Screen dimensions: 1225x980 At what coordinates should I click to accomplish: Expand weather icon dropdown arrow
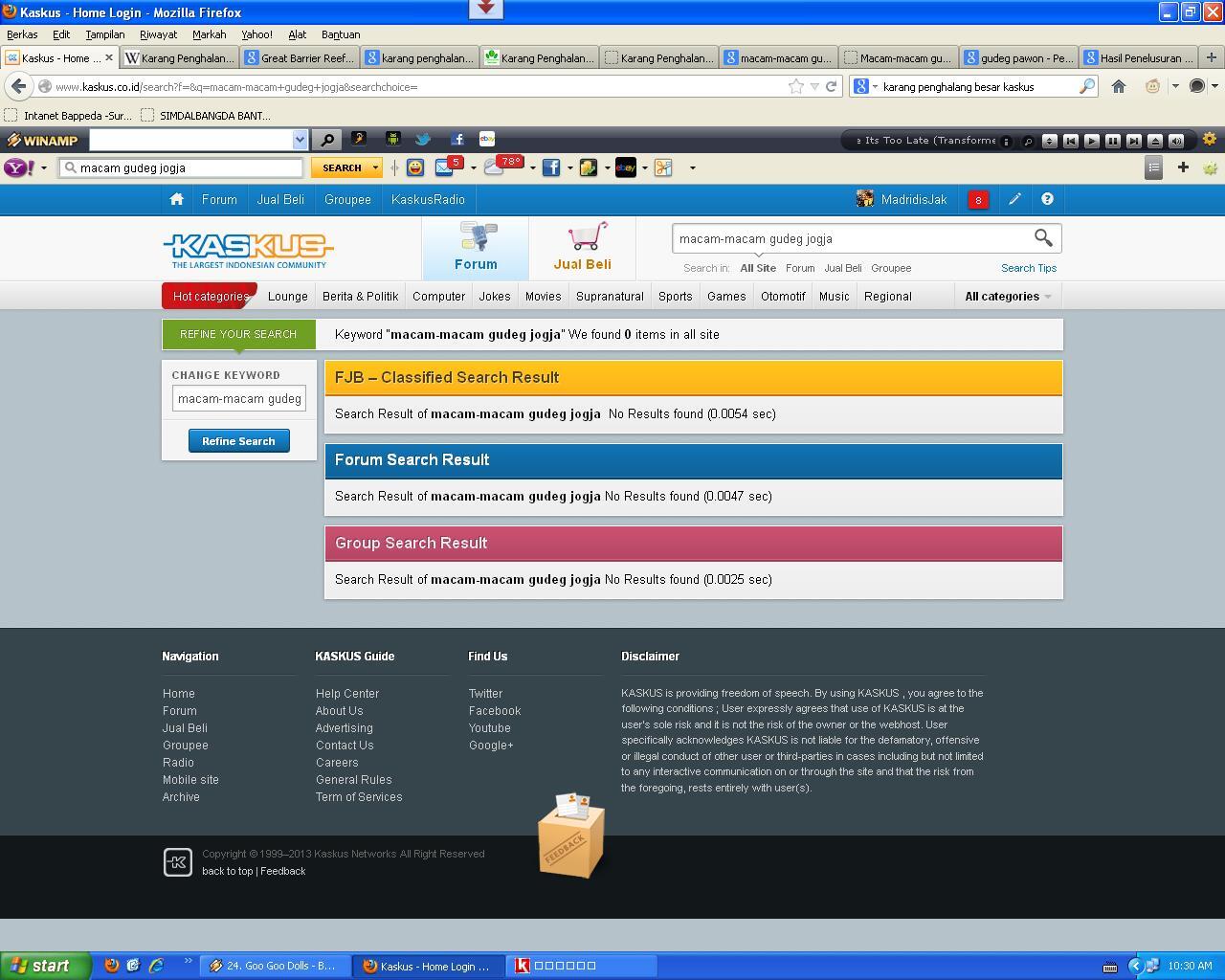[x=532, y=168]
